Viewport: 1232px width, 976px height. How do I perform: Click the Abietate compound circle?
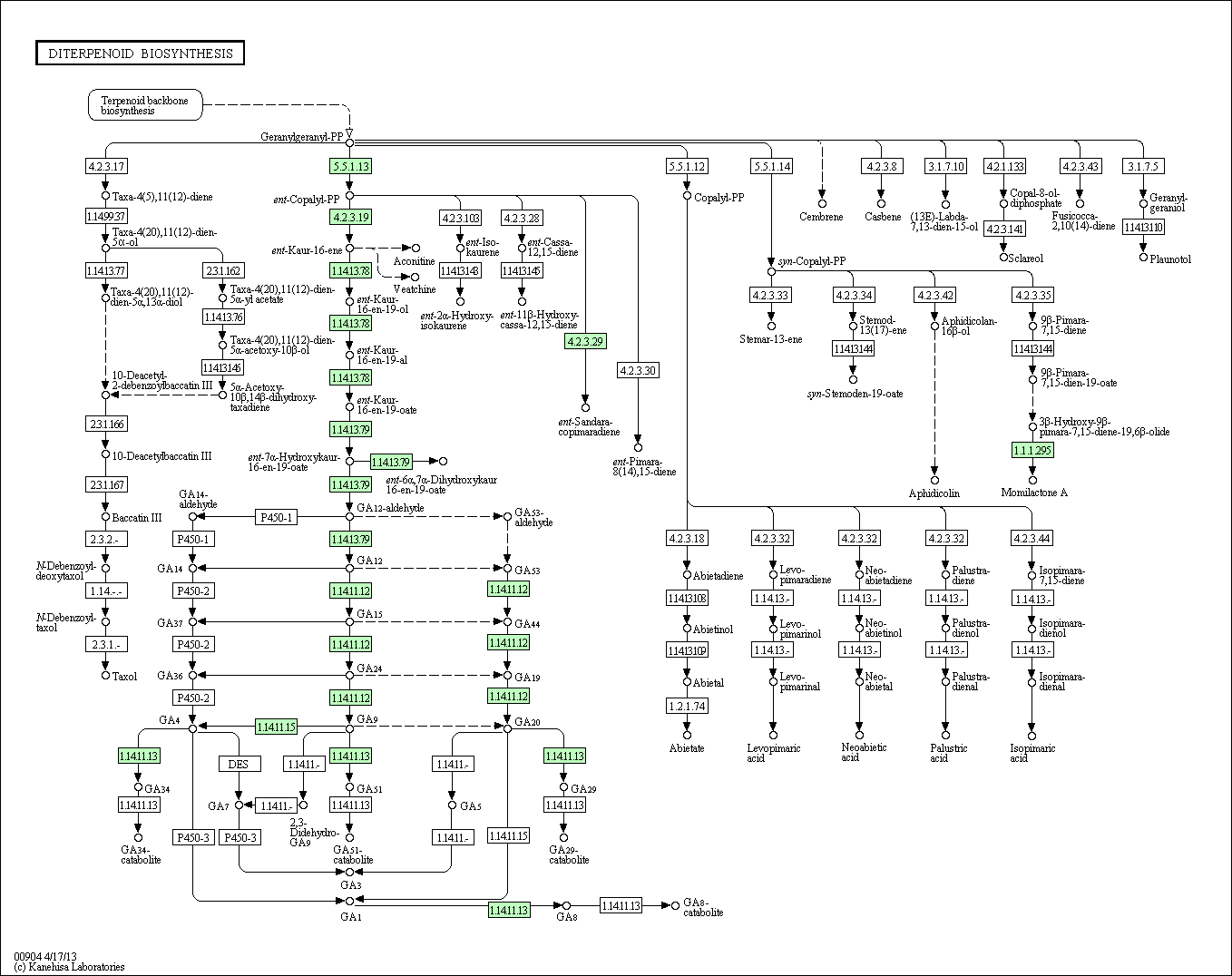(x=687, y=735)
